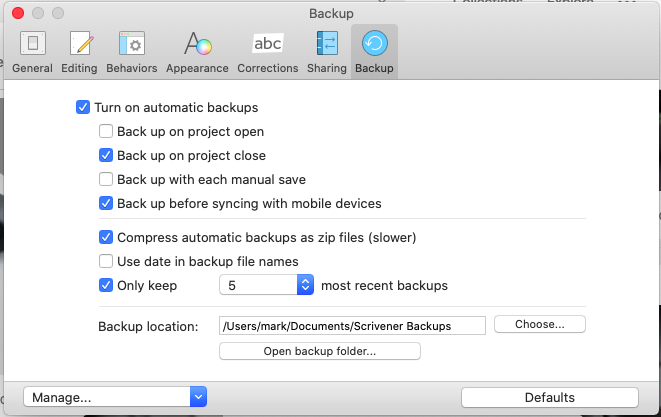Open the Editing preferences pane icon
This screenshot has height=417, width=661.
click(x=79, y=51)
